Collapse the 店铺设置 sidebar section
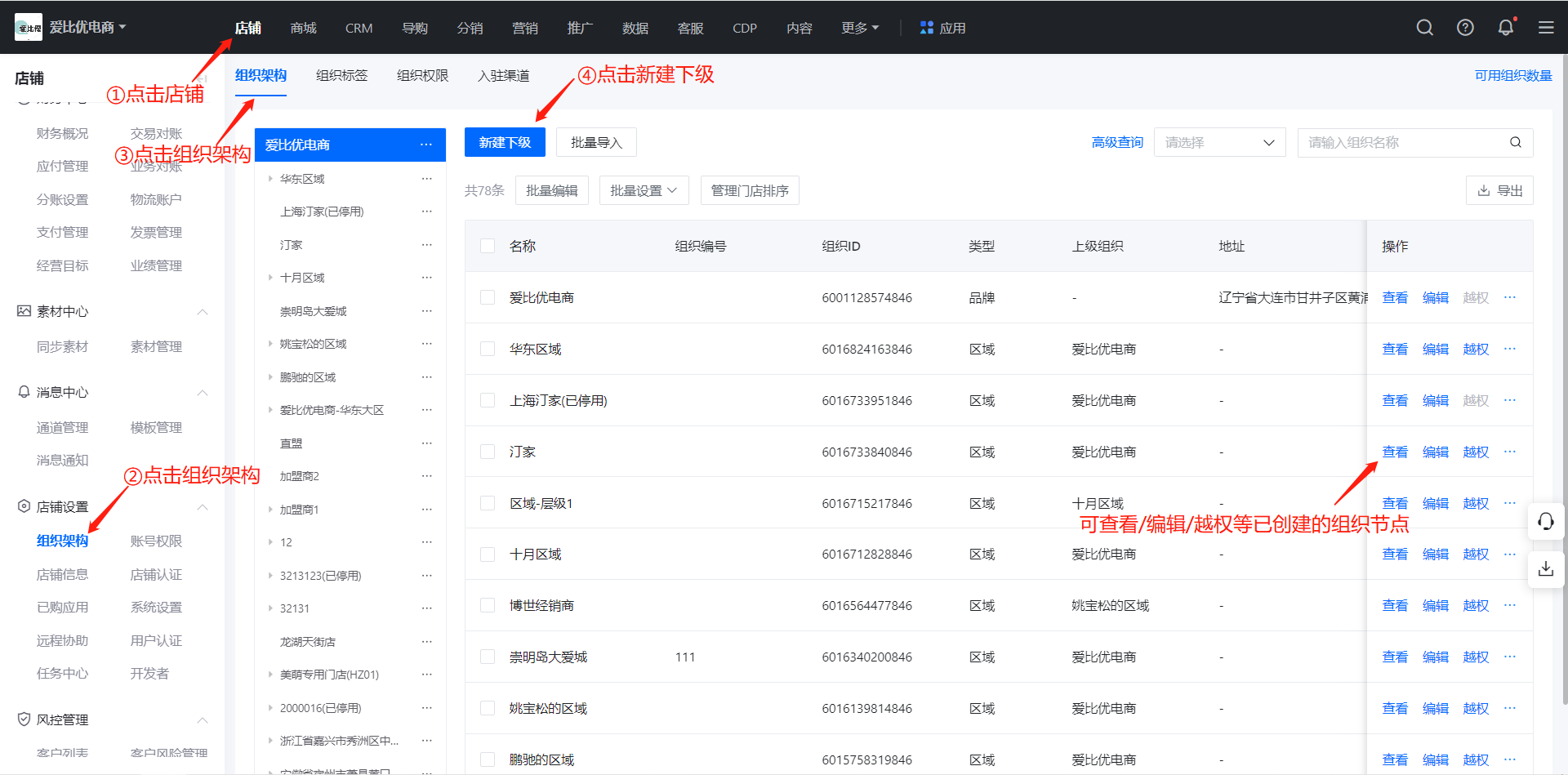The height and width of the screenshot is (775, 1568). [x=203, y=507]
